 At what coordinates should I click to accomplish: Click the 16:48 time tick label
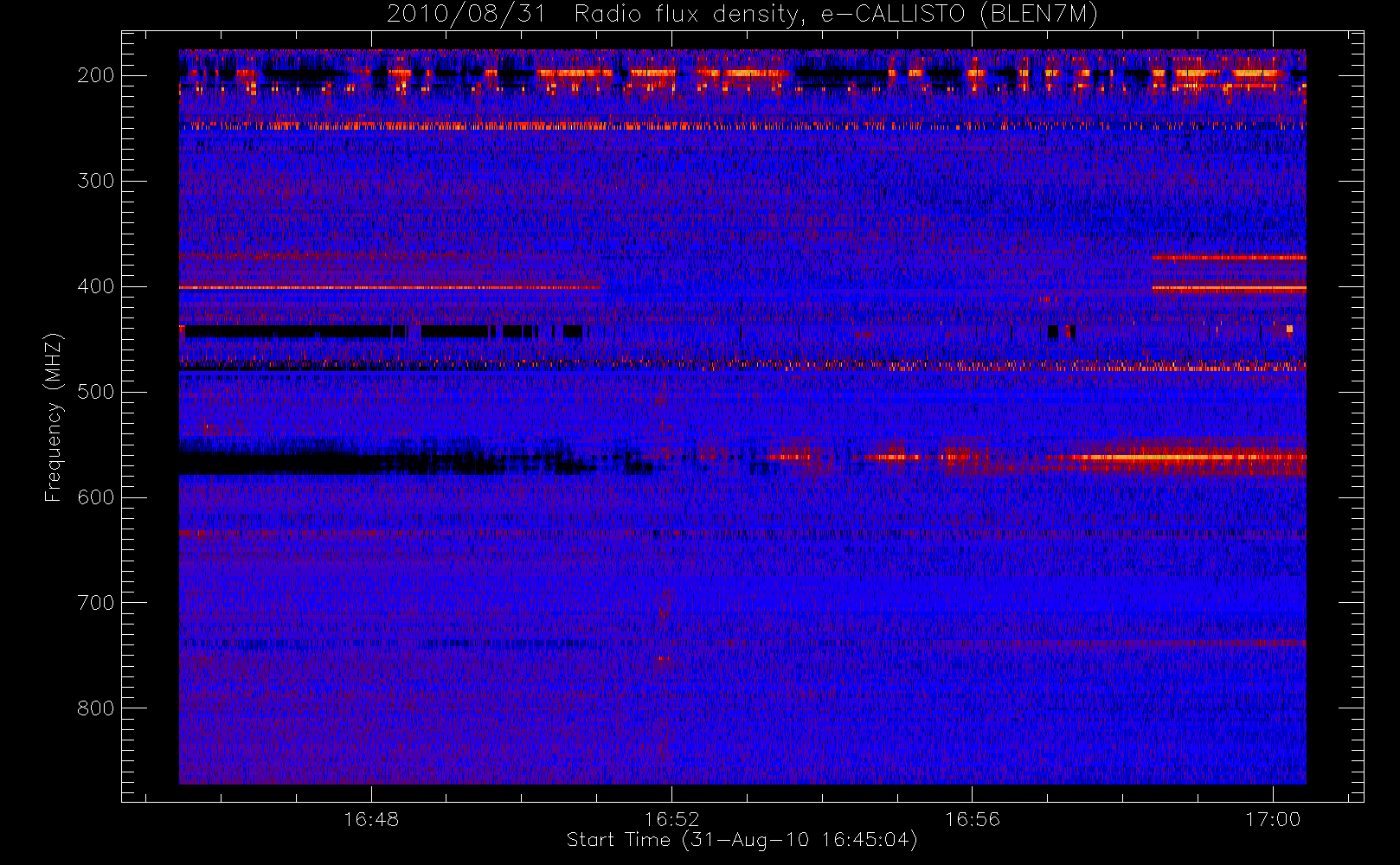tap(371, 819)
